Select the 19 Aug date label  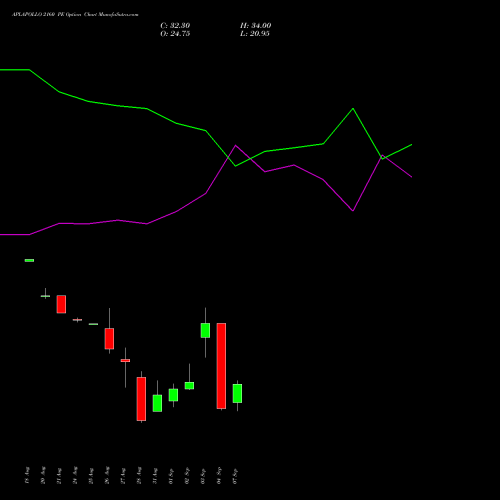tap(27, 475)
